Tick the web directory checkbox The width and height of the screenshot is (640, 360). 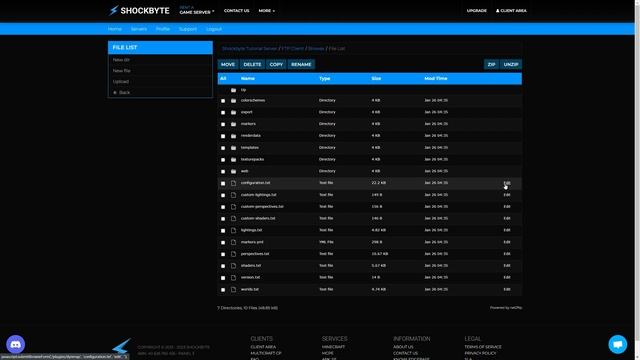pos(223,172)
